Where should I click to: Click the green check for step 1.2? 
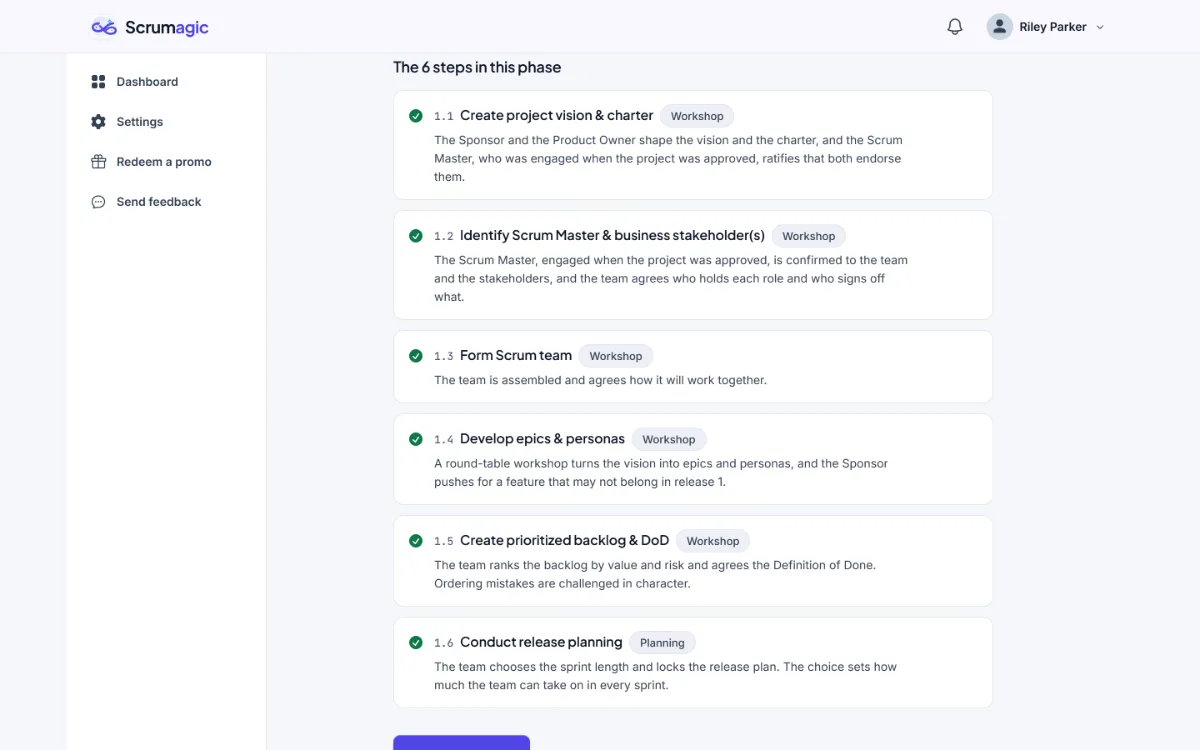(x=416, y=236)
